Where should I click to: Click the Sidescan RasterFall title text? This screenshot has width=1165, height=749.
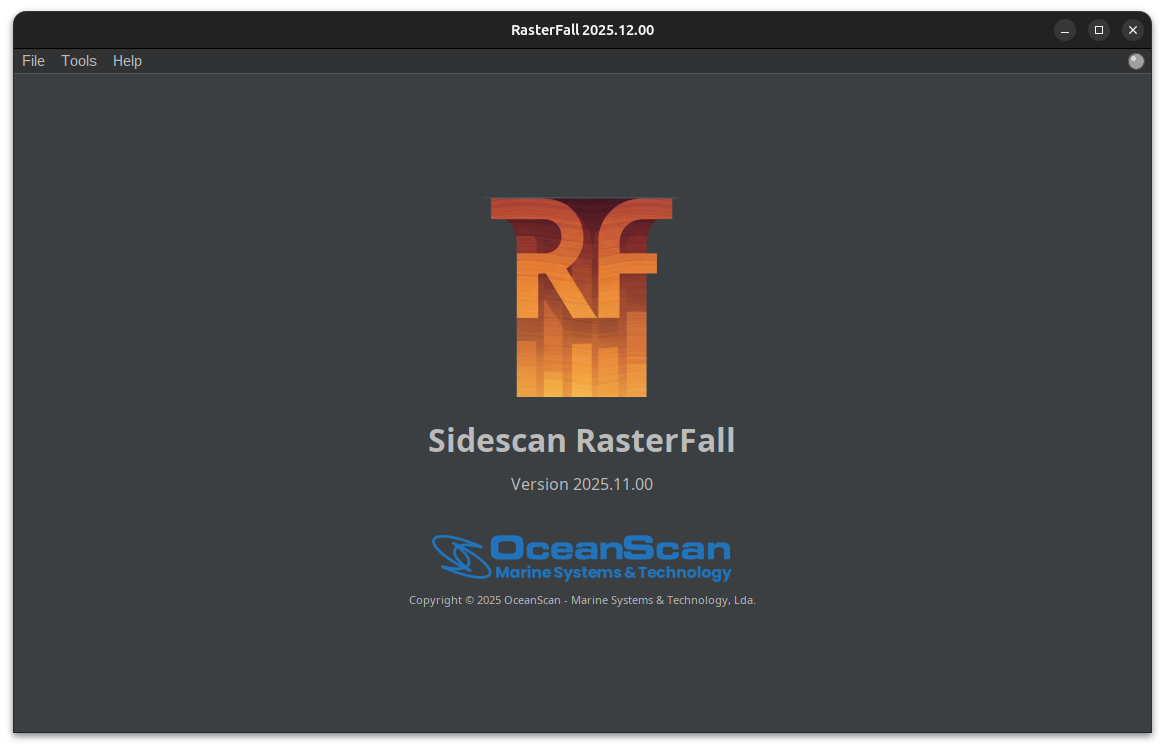pos(581,440)
